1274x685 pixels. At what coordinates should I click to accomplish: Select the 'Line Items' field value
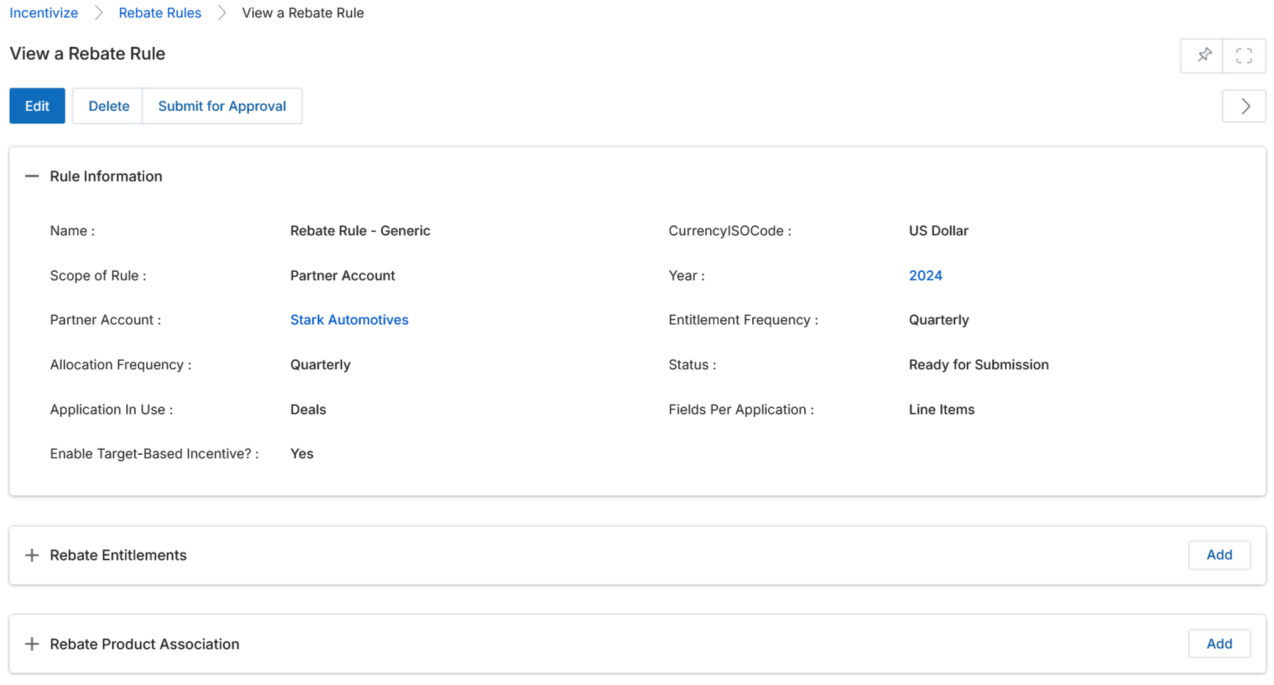pos(941,409)
